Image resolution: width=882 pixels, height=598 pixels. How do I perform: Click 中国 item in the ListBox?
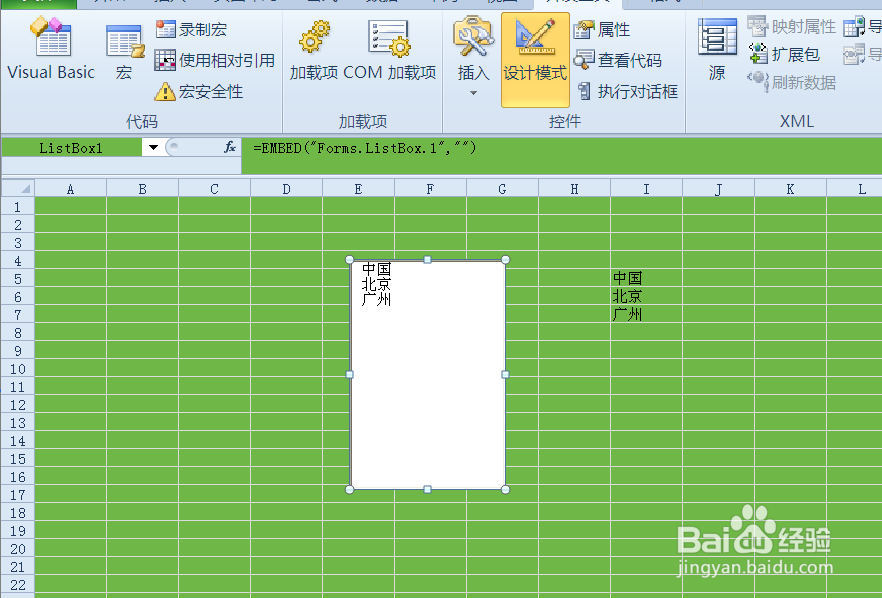(376, 268)
